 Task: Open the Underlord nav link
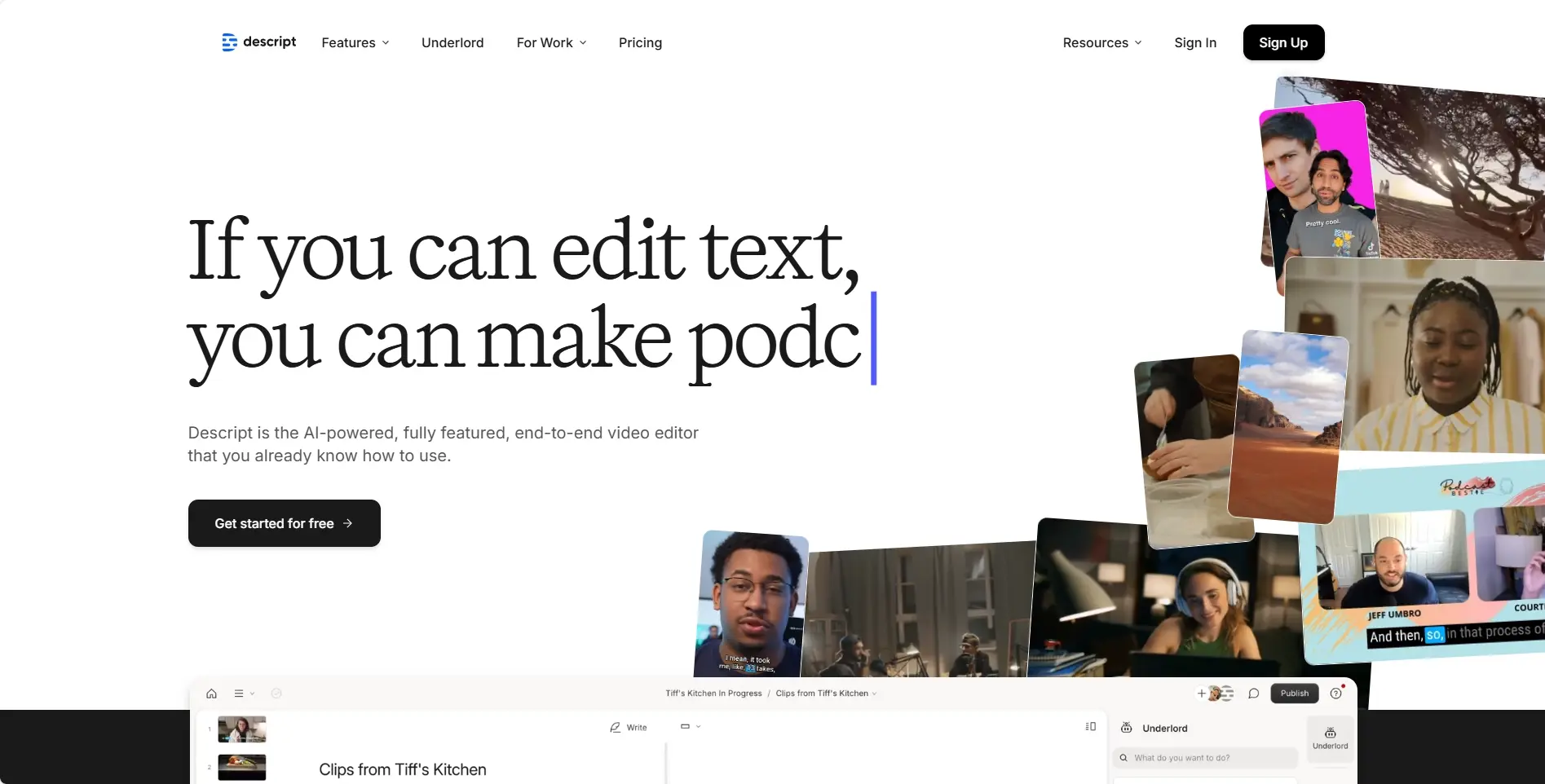452,42
